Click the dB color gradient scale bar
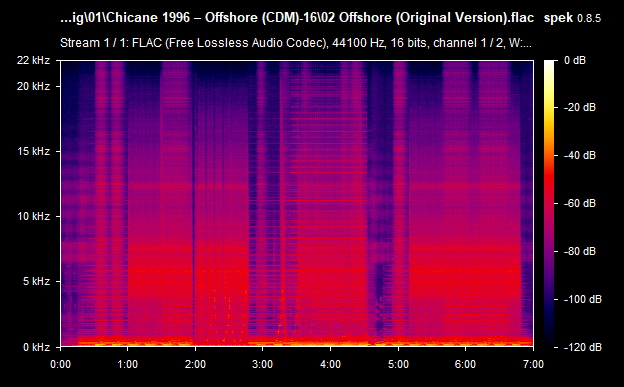The width and height of the screenshot is (624, 387). [549, 203]
